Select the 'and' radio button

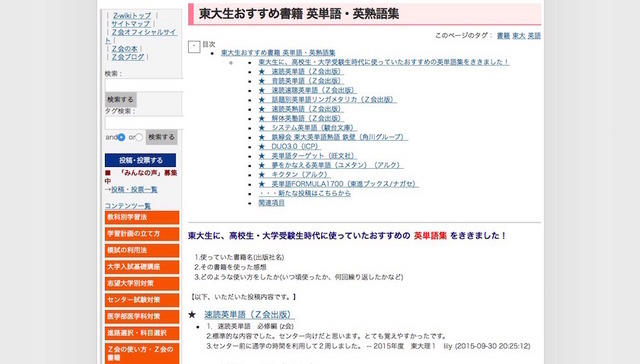[x=121, y=137]
